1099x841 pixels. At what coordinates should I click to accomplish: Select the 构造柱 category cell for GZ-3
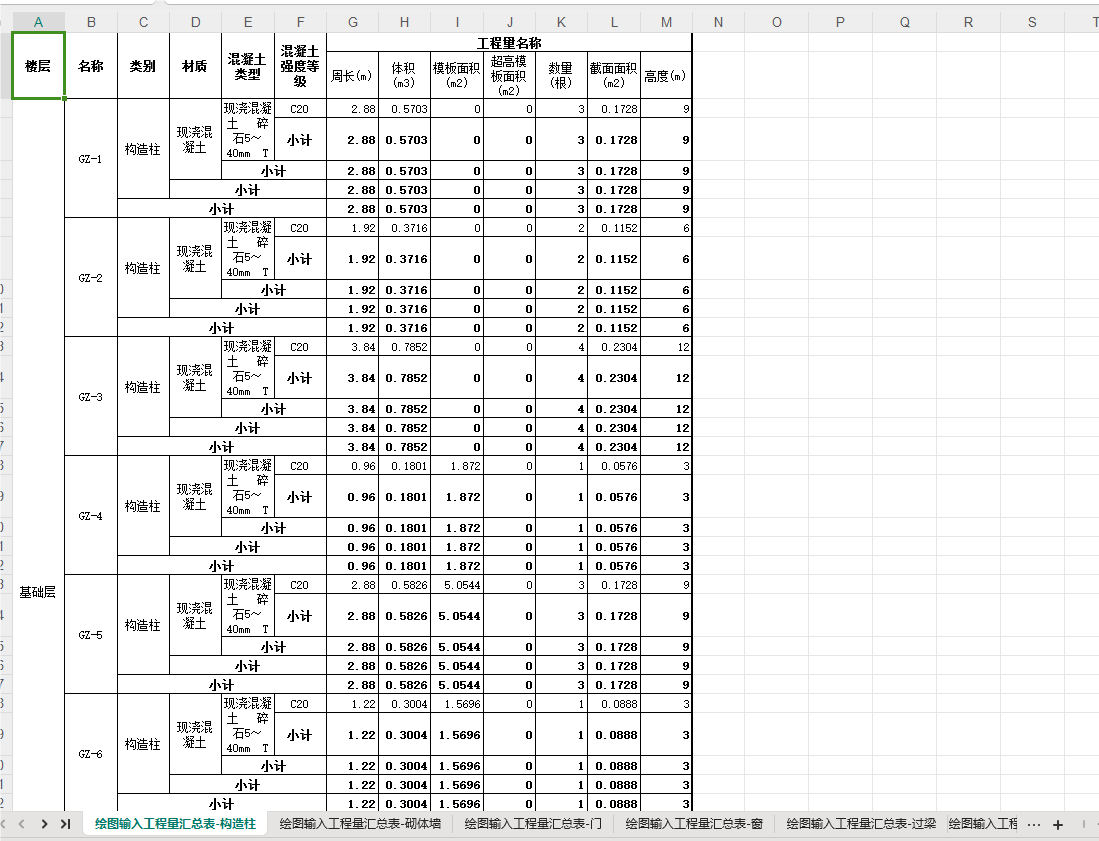144,388
